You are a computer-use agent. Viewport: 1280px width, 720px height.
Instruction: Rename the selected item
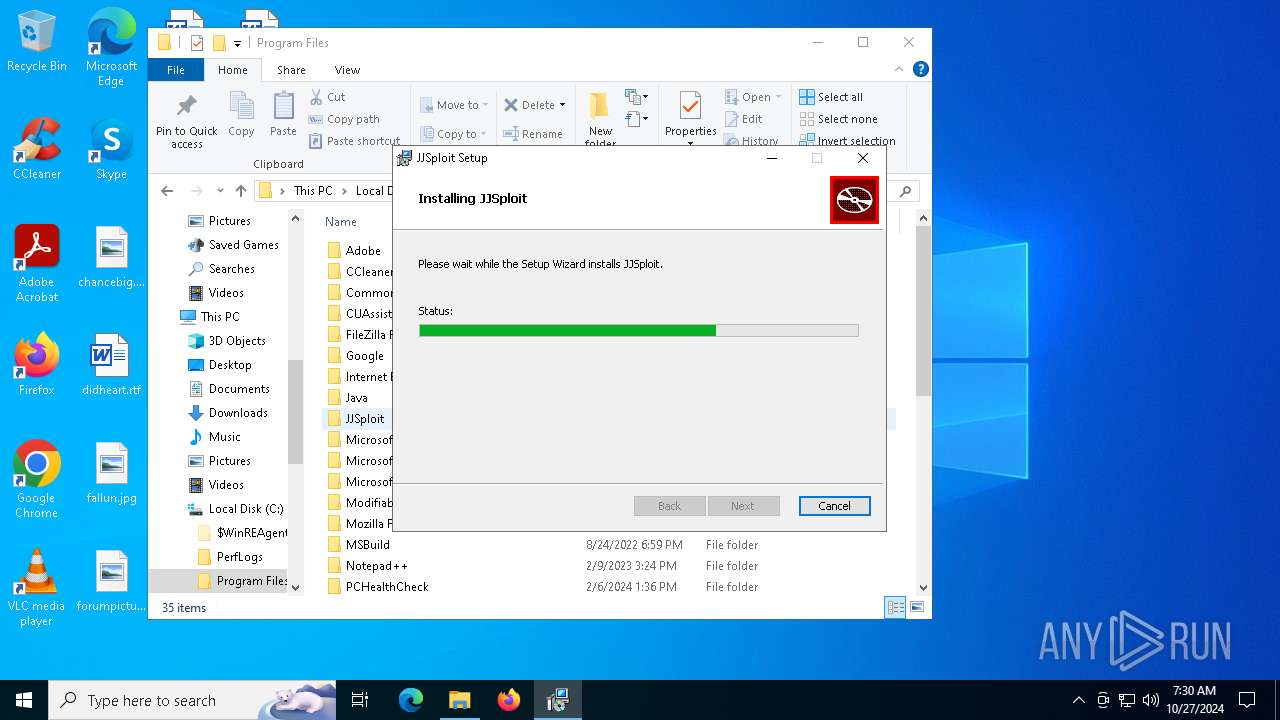[533, 134]
